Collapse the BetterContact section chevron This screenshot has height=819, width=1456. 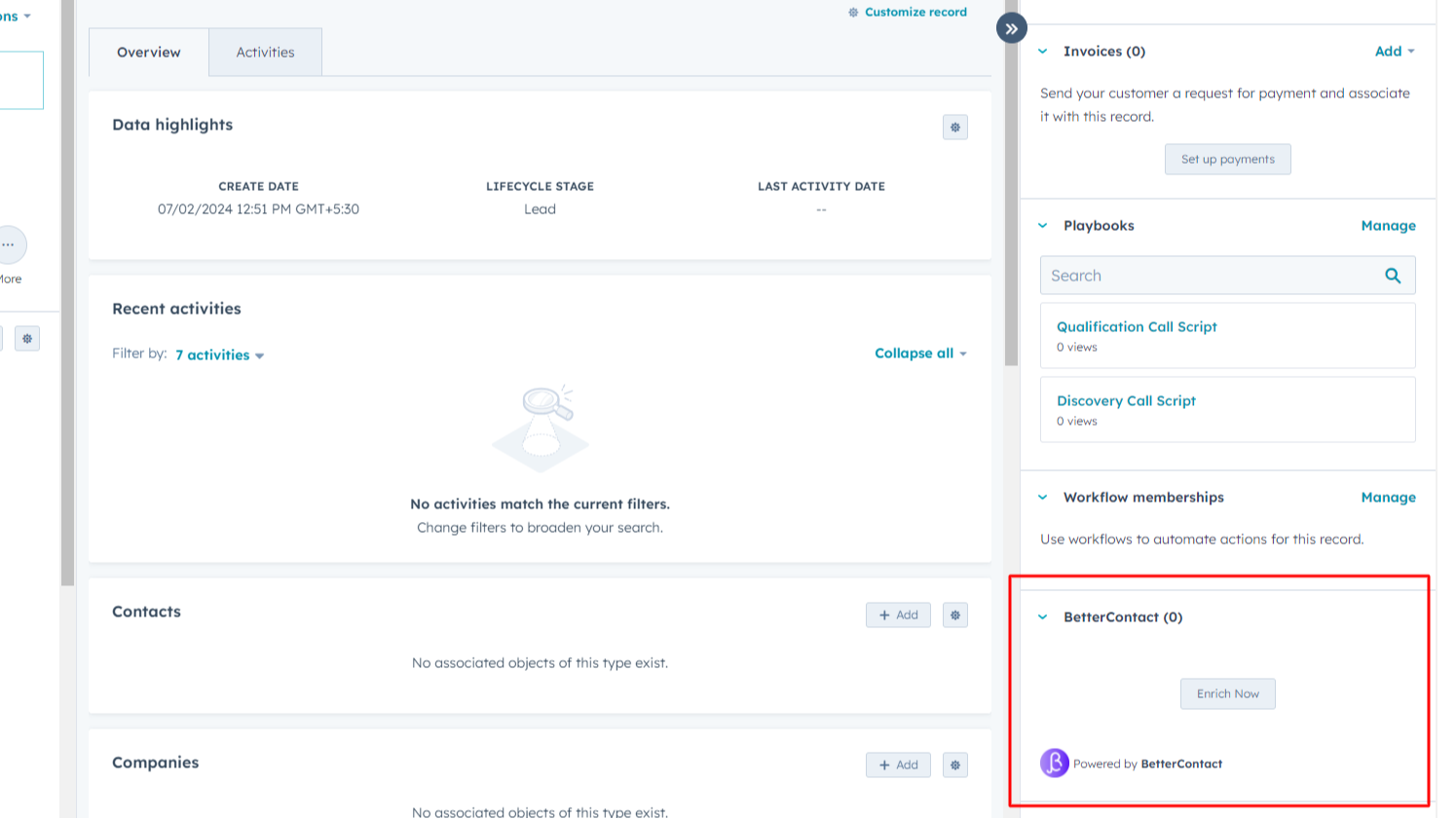pos(1043,617)
